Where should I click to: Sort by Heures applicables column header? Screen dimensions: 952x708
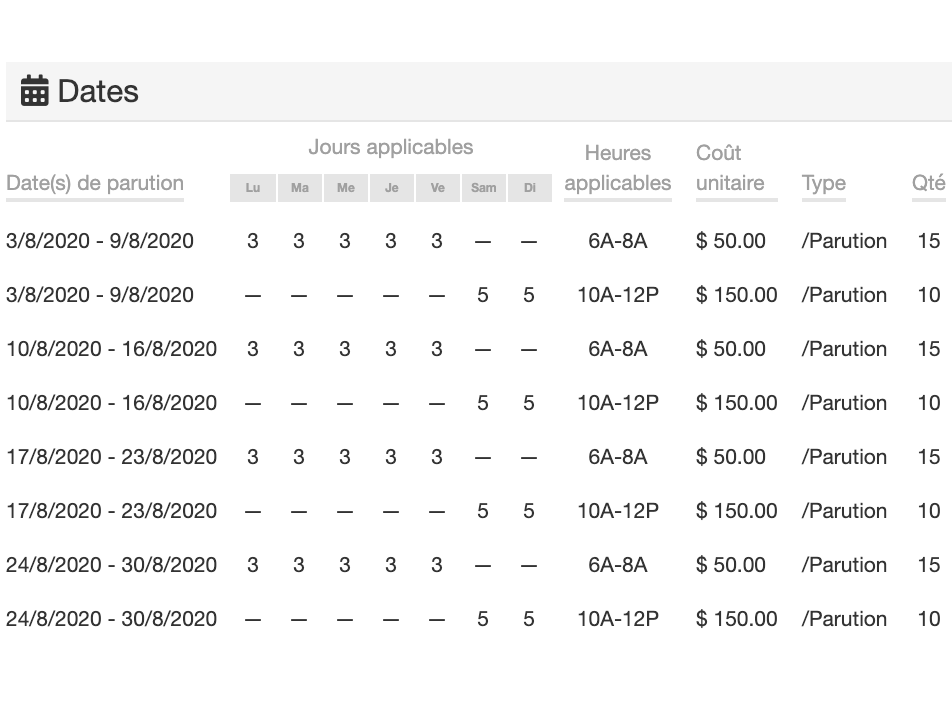click(617, 168)
